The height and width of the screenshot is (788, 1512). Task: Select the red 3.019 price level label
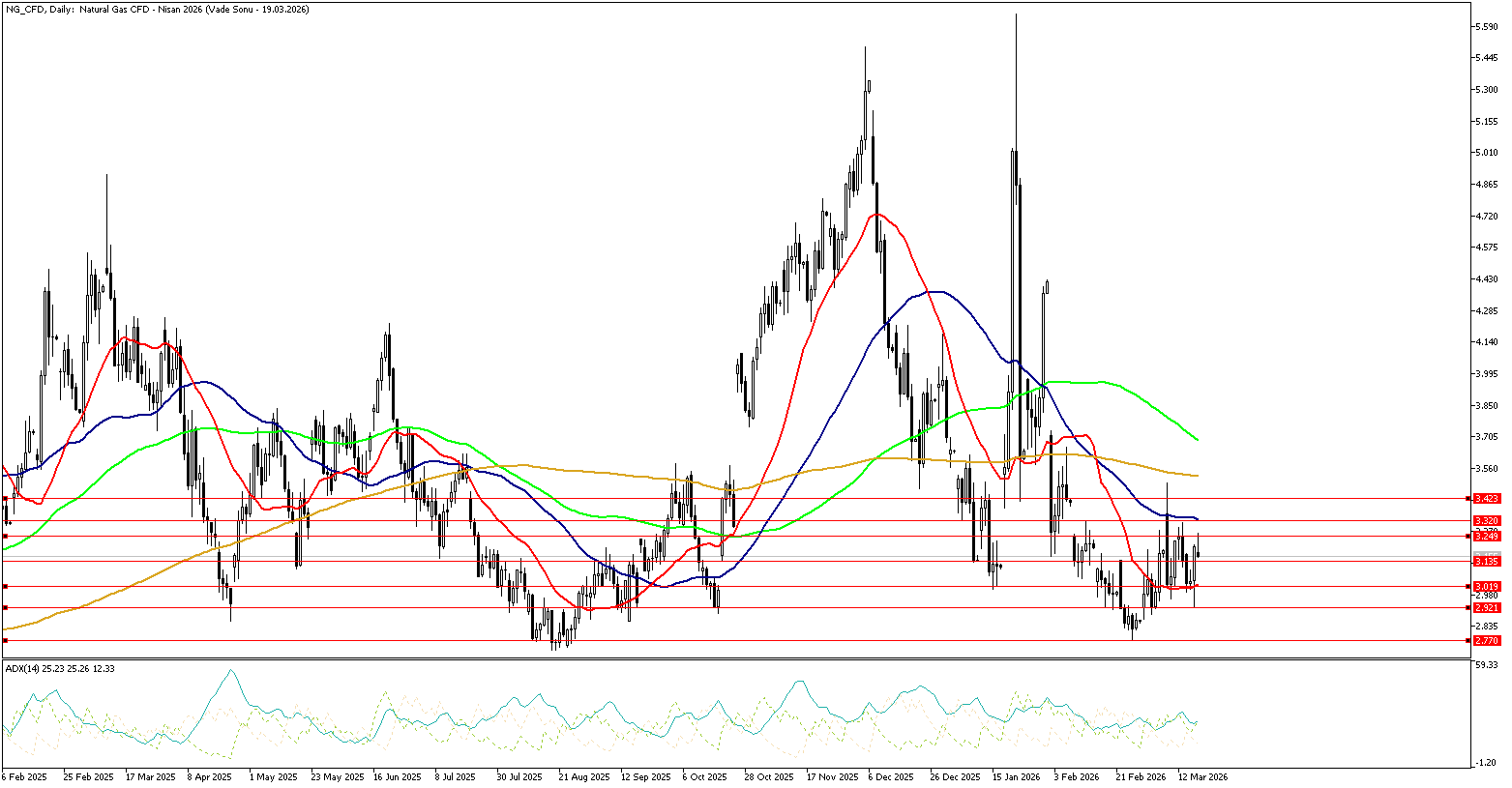(1487, 586)
